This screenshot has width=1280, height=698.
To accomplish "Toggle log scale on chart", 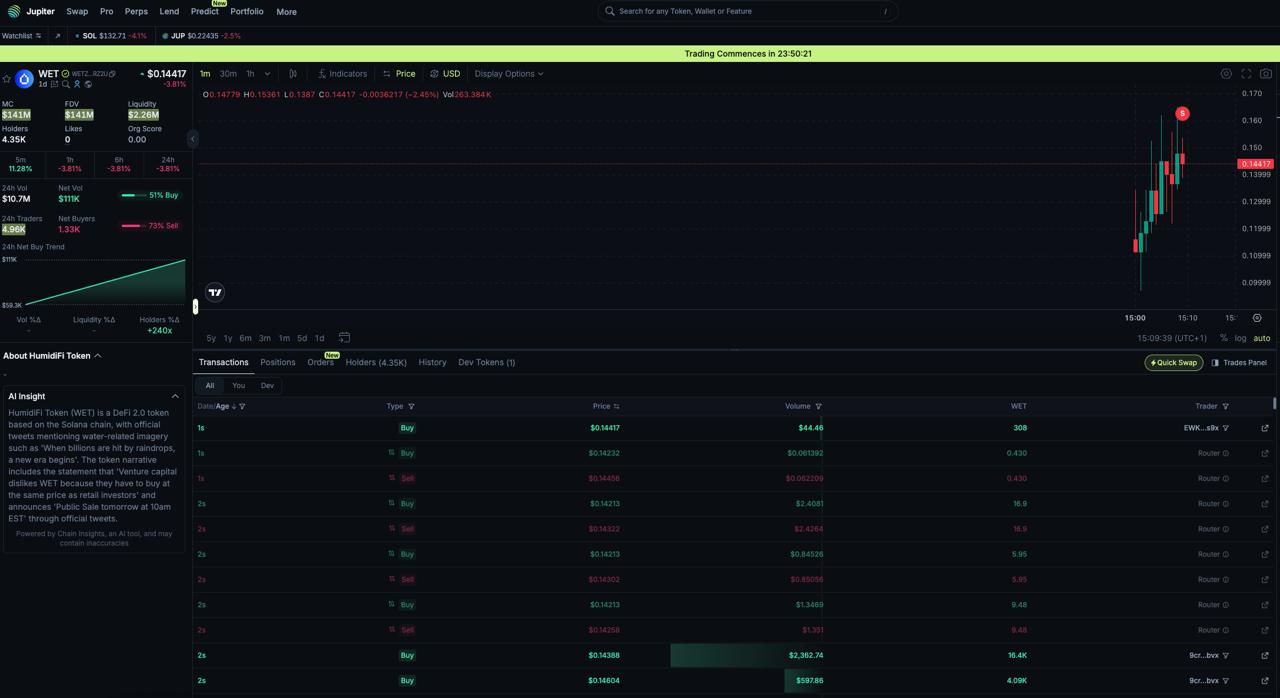I will click(x=1240, y=338).
